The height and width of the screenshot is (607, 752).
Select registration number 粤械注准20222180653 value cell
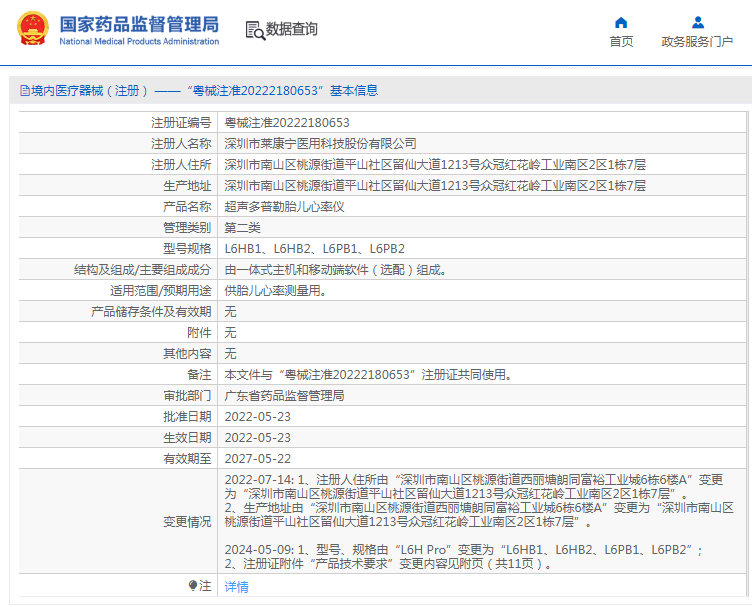(287, 123)
